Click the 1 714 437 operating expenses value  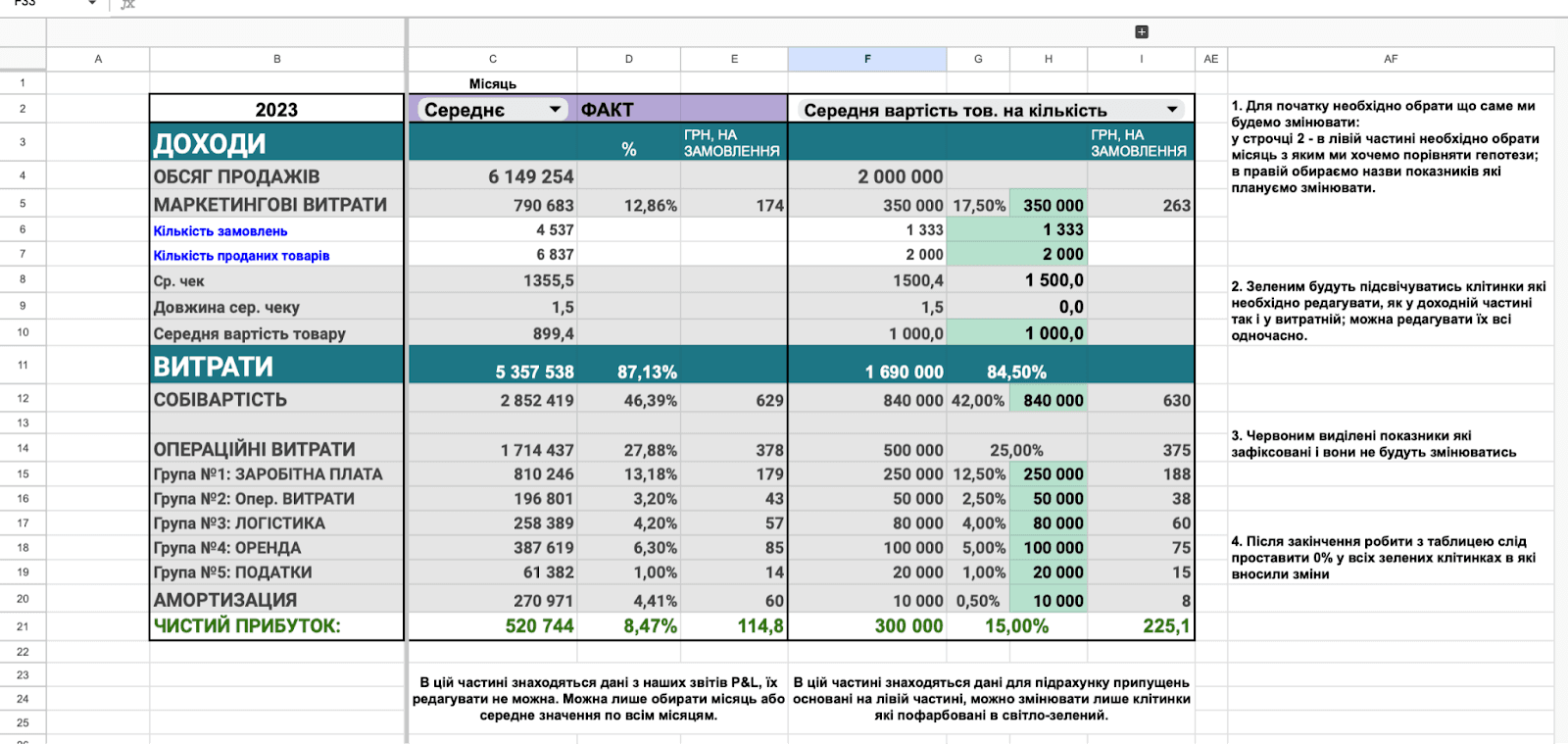point(493,449)
